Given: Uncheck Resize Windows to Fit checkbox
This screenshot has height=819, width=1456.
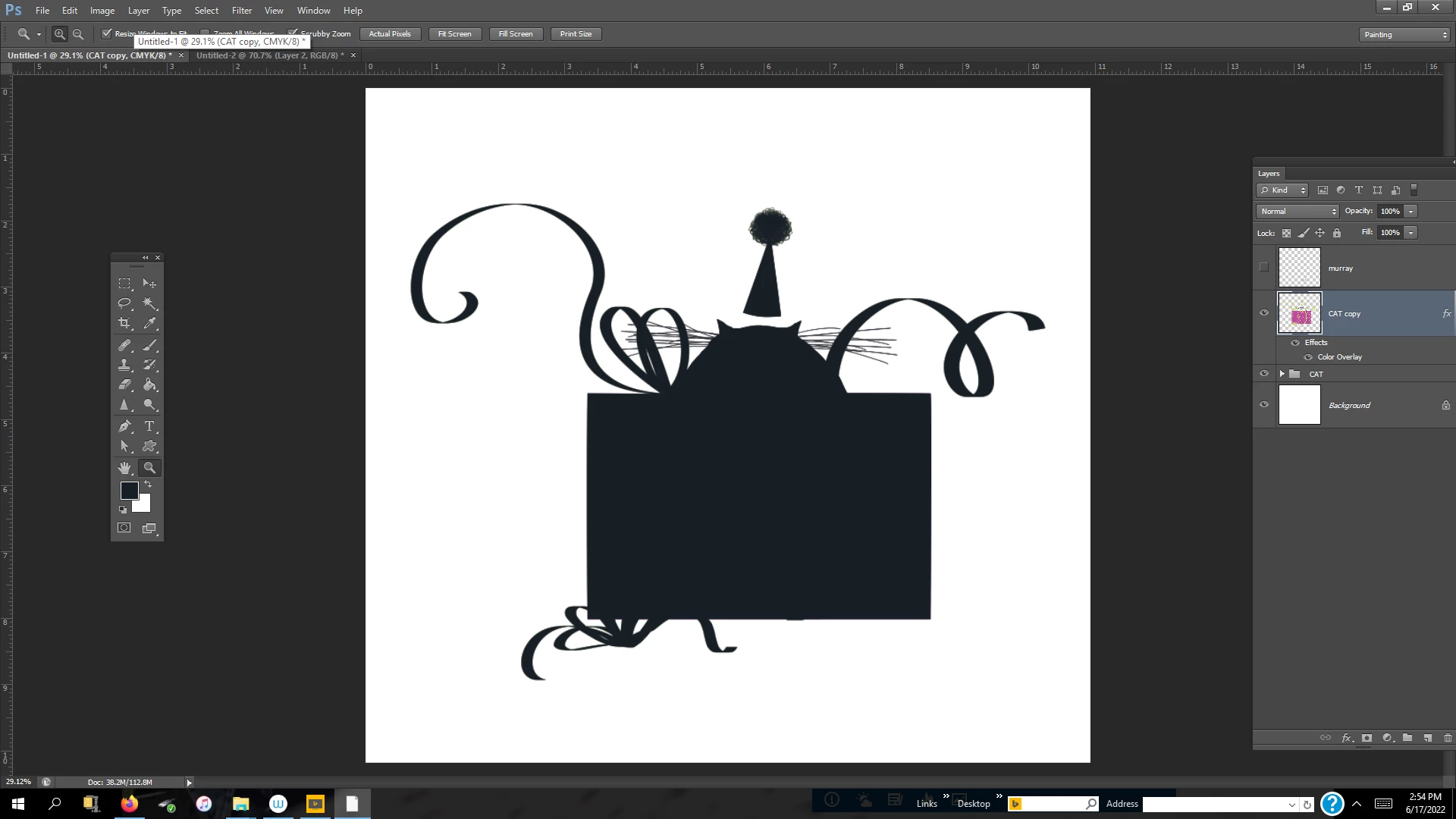Looking at the screenshot, I should pos(107,33).
